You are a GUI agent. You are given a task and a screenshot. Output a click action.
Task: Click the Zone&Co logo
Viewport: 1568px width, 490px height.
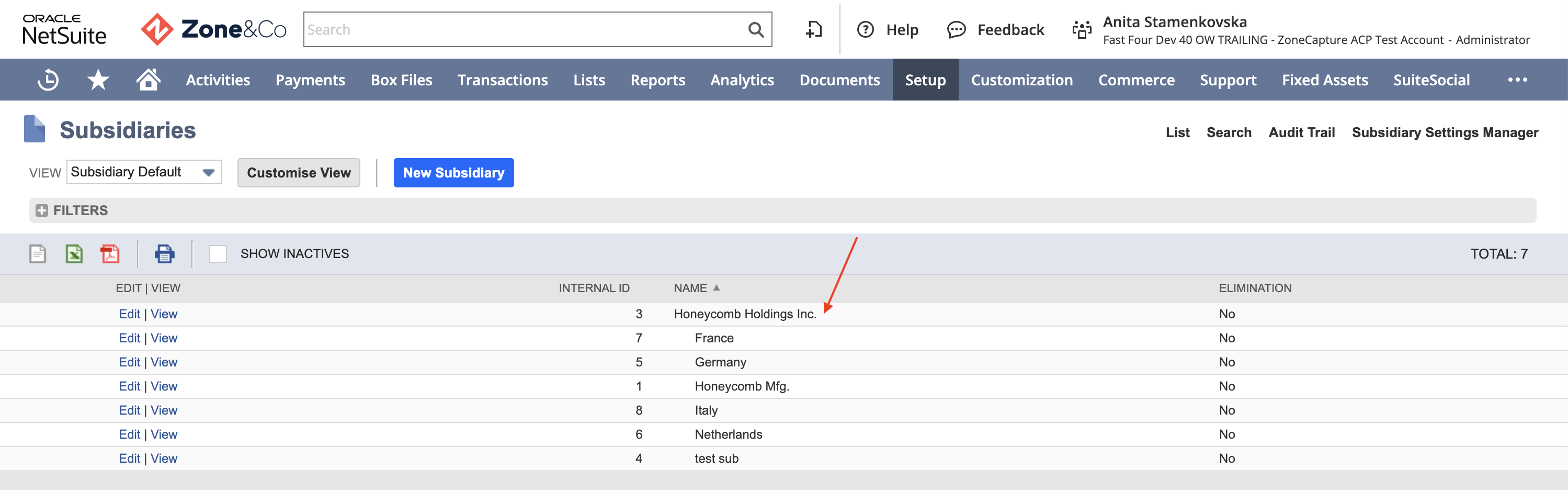[213, 29]
